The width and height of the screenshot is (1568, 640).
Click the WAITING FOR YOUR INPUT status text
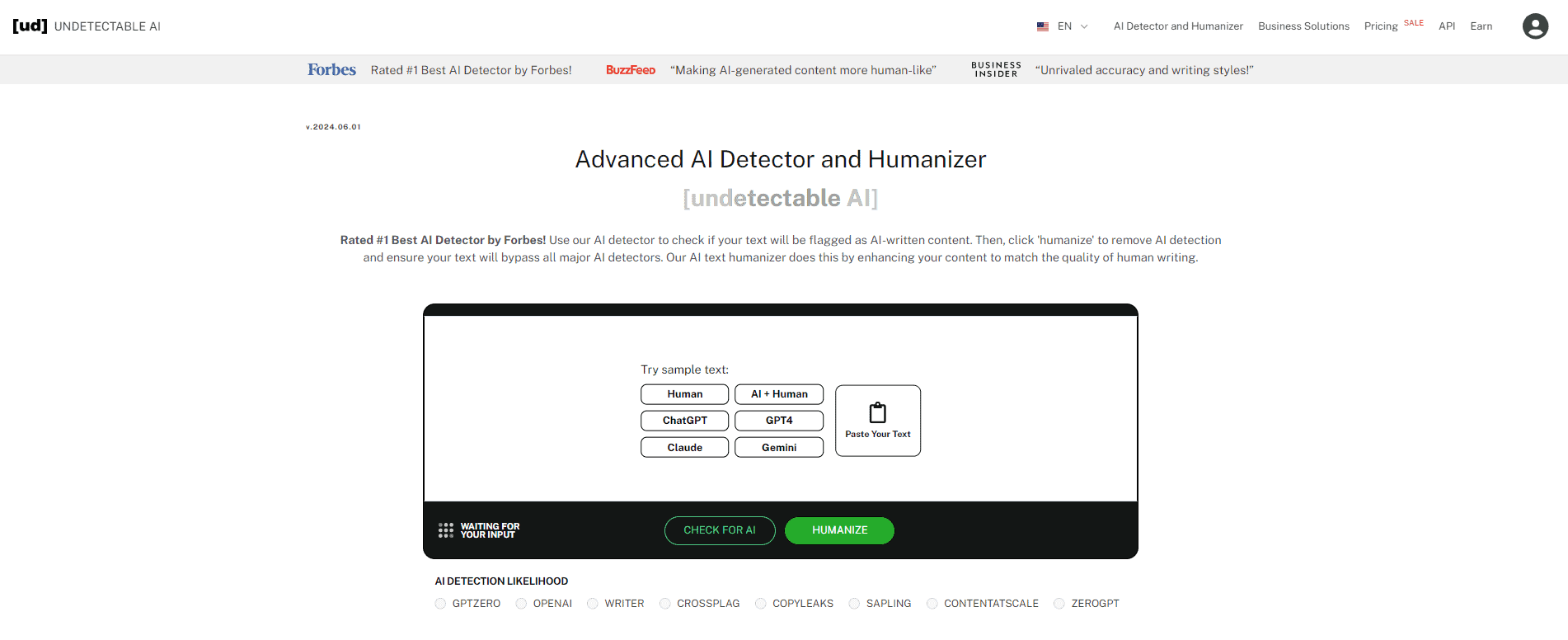click(490, 530)
